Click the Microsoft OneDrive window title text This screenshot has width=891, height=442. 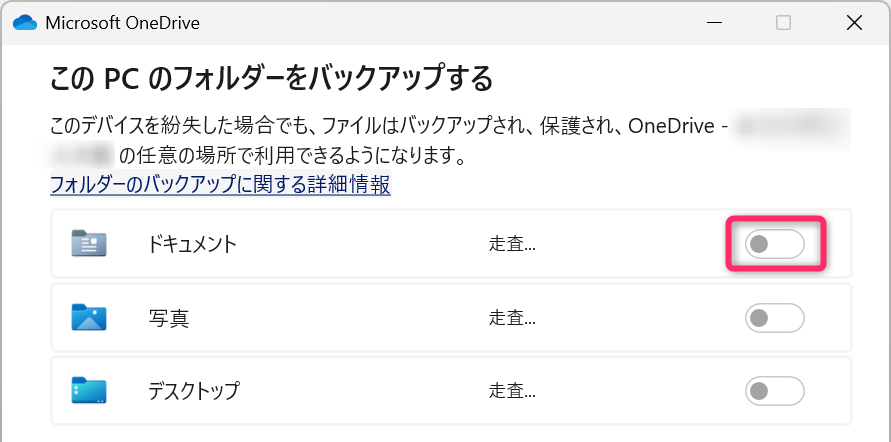pyautogui.click(x=122, y=23)
